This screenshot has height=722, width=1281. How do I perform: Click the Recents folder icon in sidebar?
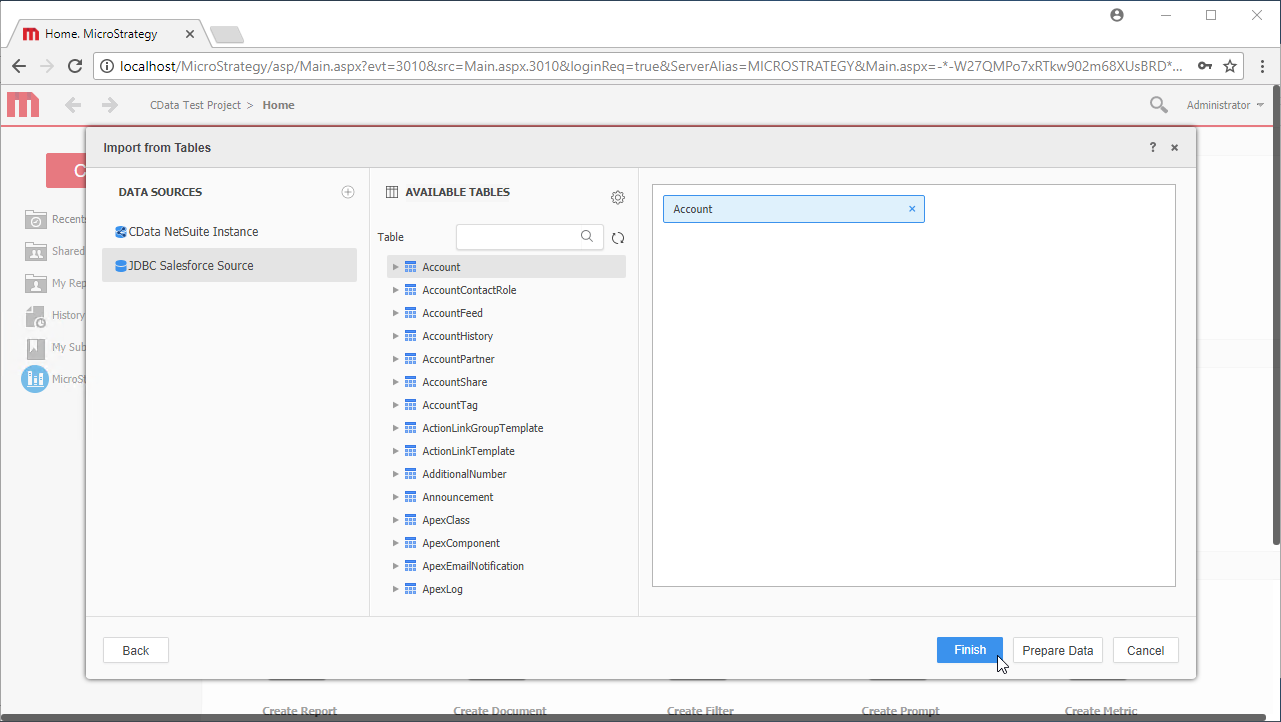pos(36,219)
